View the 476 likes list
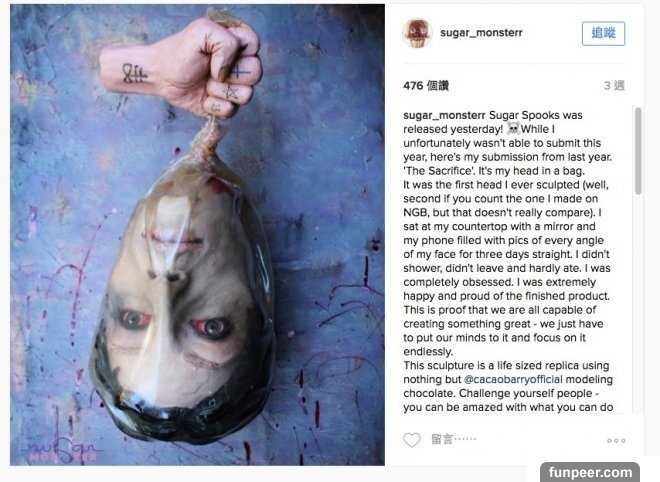The width and height of the screenshot is (660, 482). point(426,85)
